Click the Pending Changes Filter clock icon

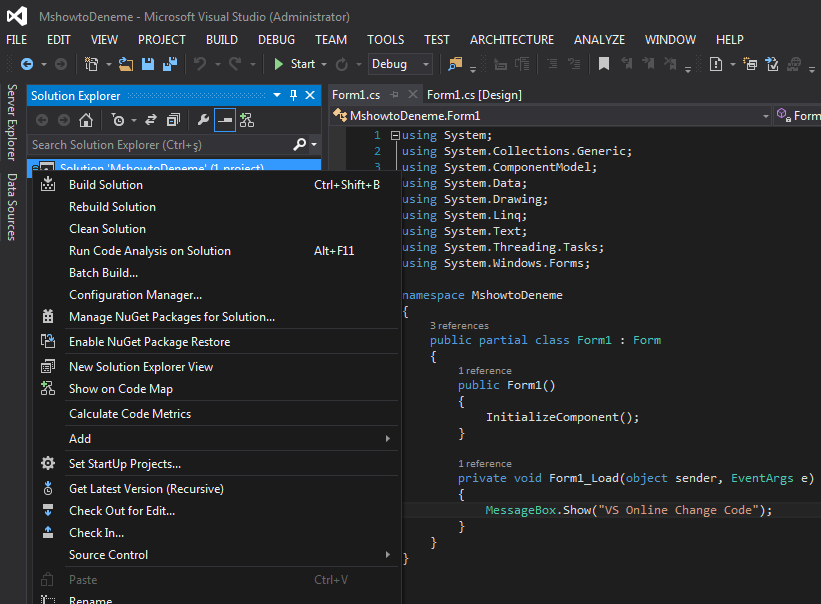(118, 120)
